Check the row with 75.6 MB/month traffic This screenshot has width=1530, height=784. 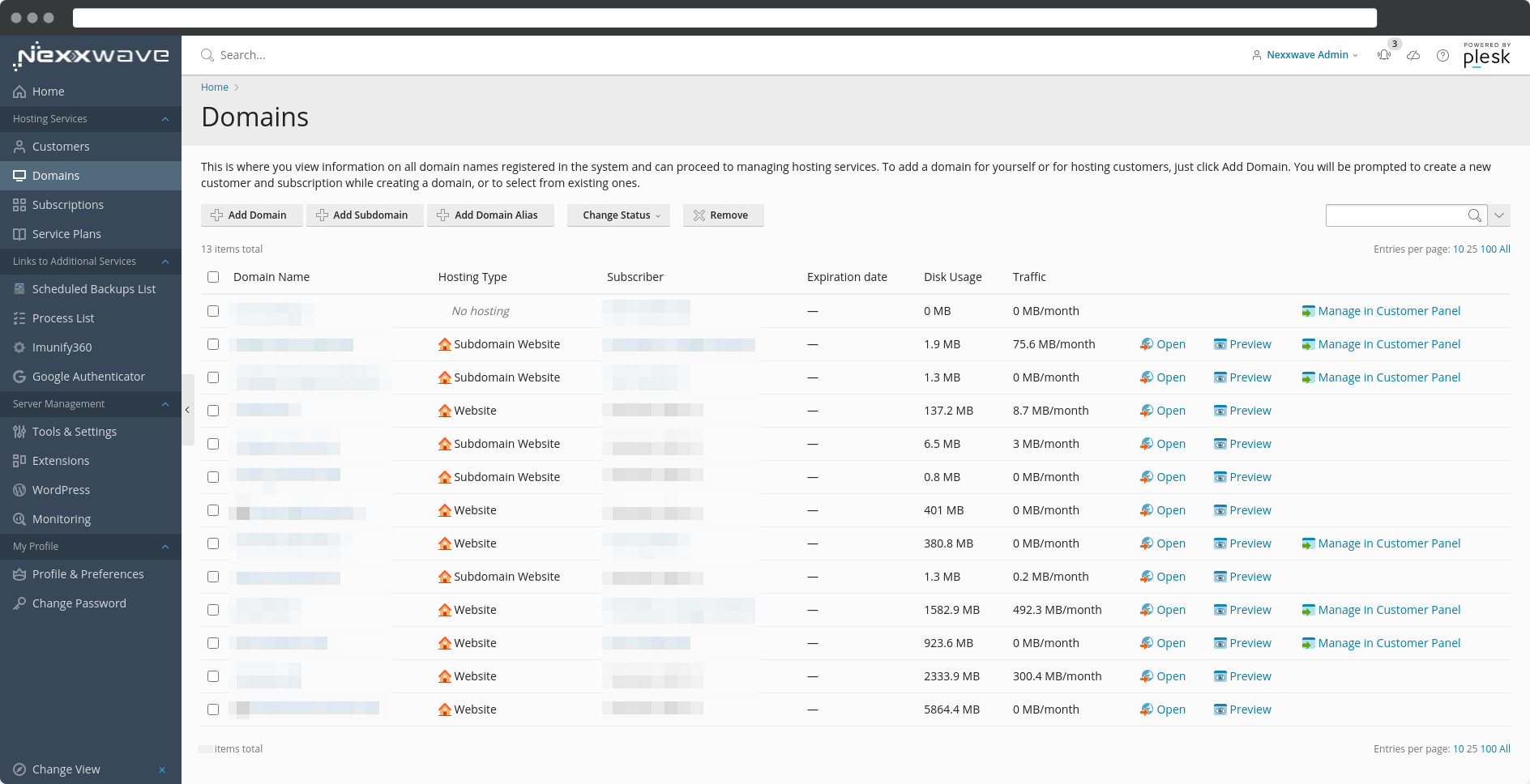point(213,344)
